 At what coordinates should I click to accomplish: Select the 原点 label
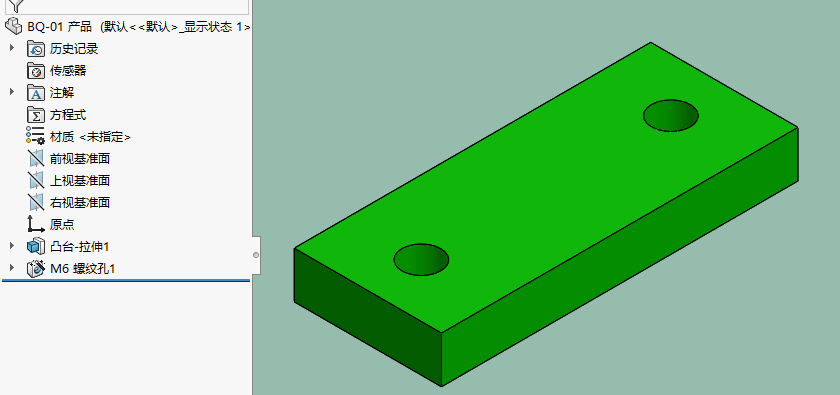click(x=62, y=225)
